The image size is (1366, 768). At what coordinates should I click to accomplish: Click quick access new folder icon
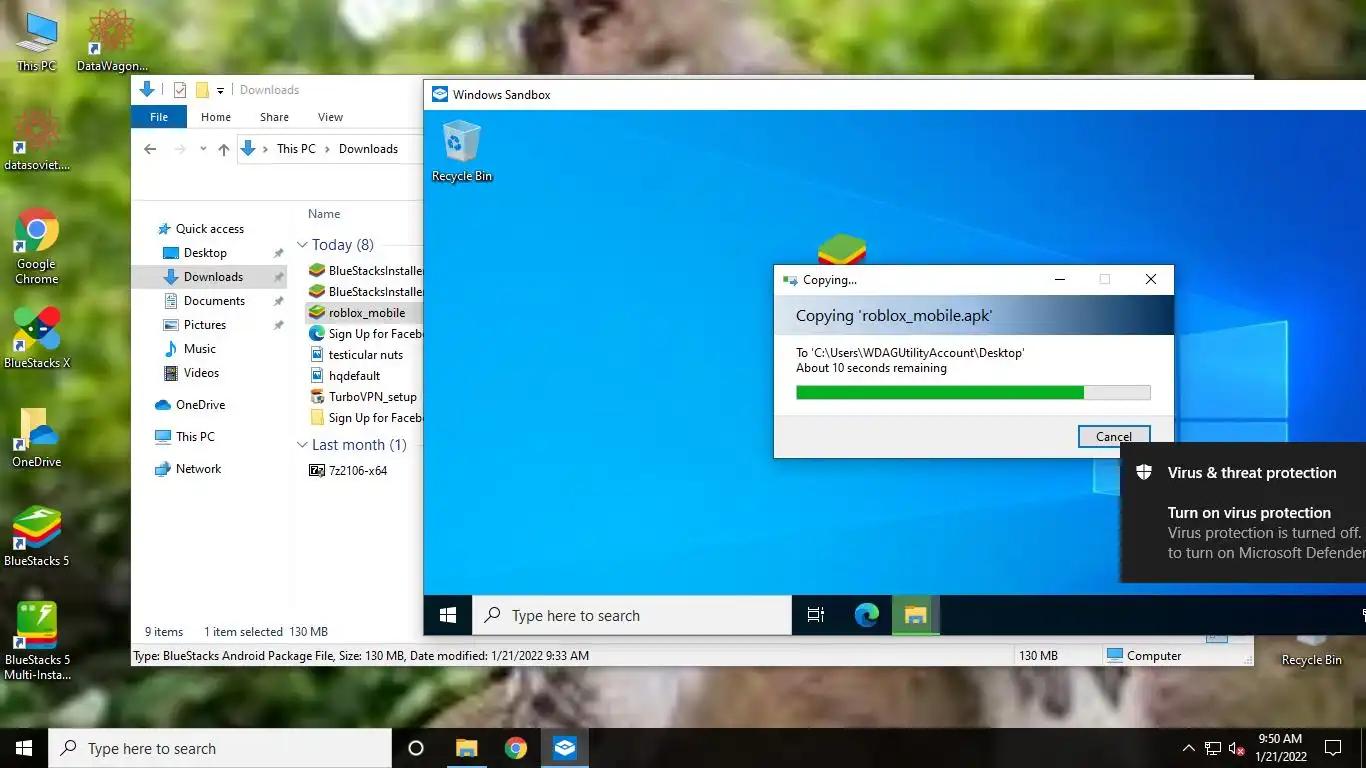point(202,90)
